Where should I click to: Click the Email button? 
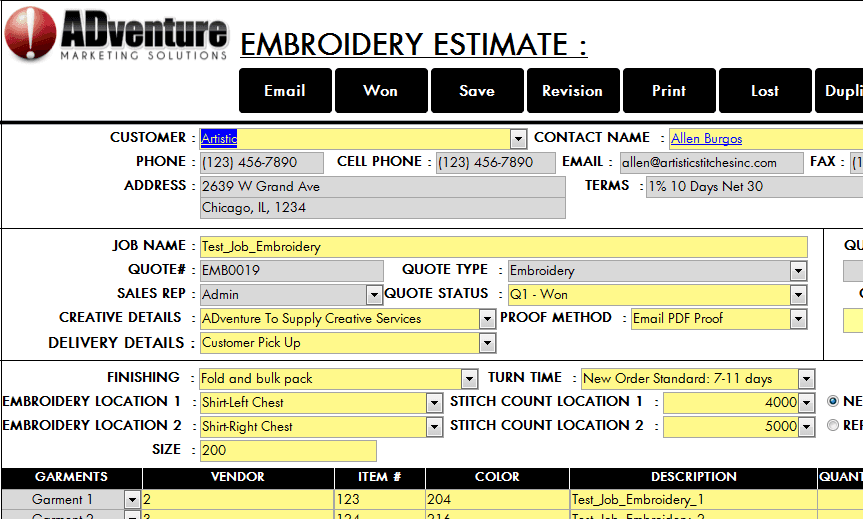pos(285,91)
